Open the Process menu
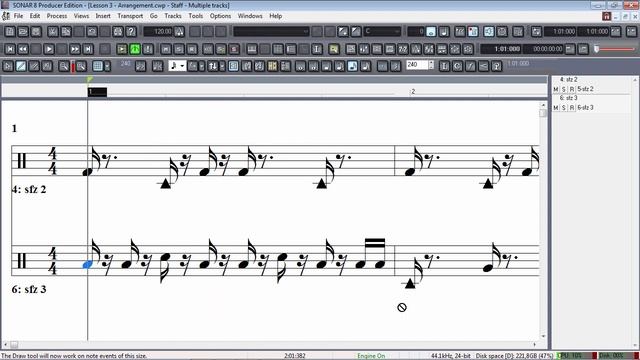Viewport: 640px width, 360px height. pos(57,16)
